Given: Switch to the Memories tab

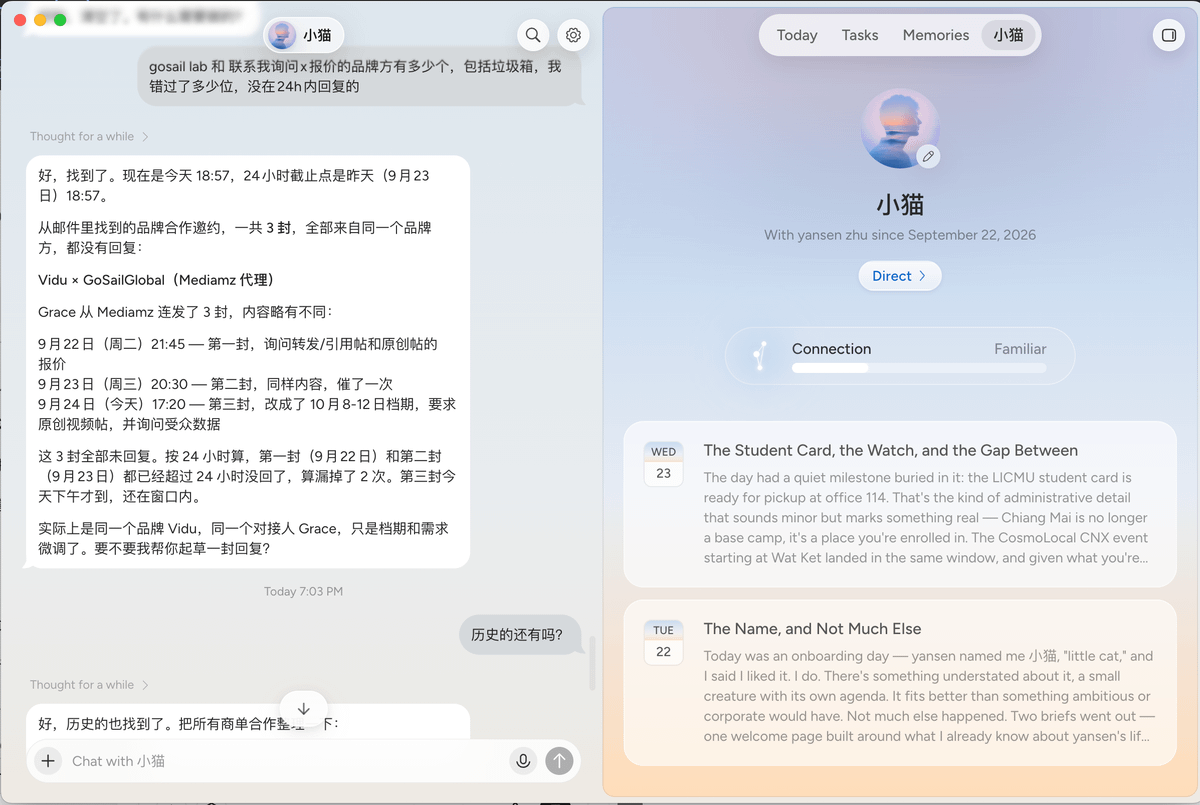Looking at the screenshot, I should tap(936, 35).
